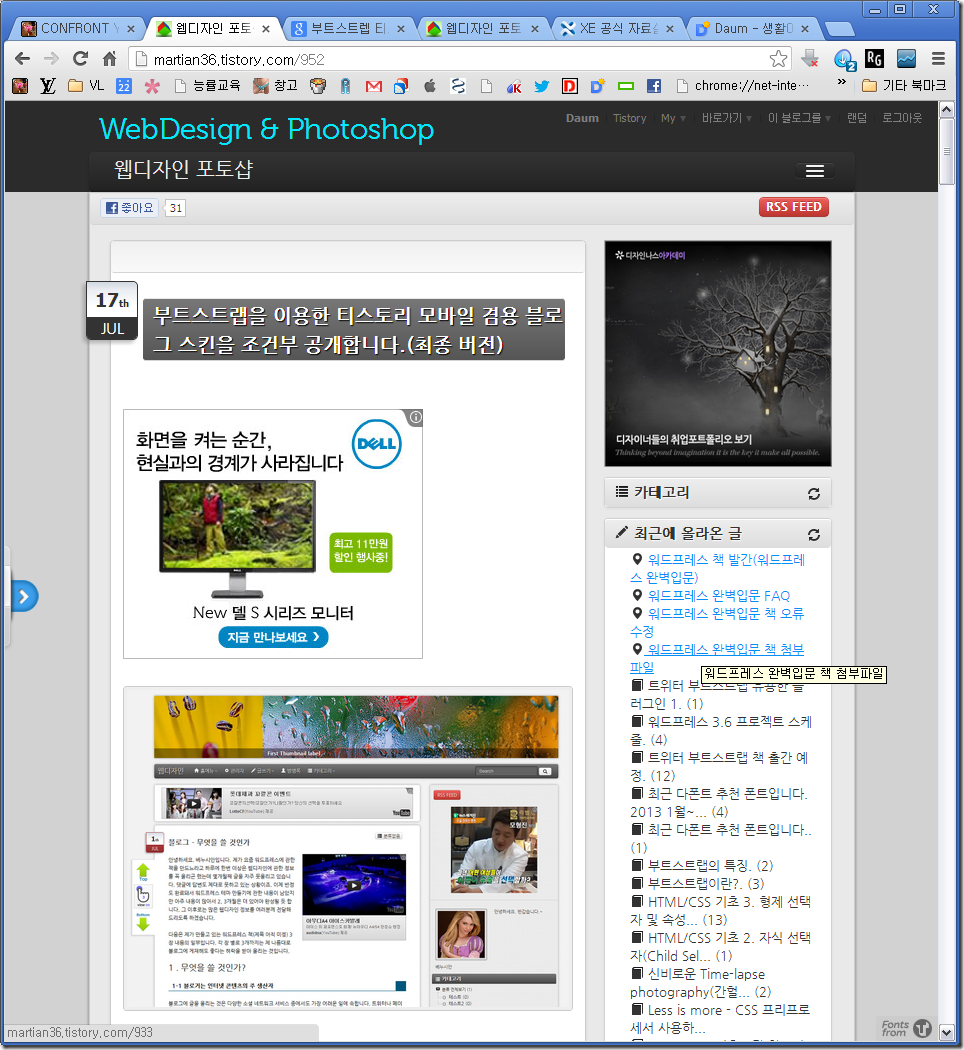Select the Tistory menu item
964x1050 pixels.
[x=629, y=118]
